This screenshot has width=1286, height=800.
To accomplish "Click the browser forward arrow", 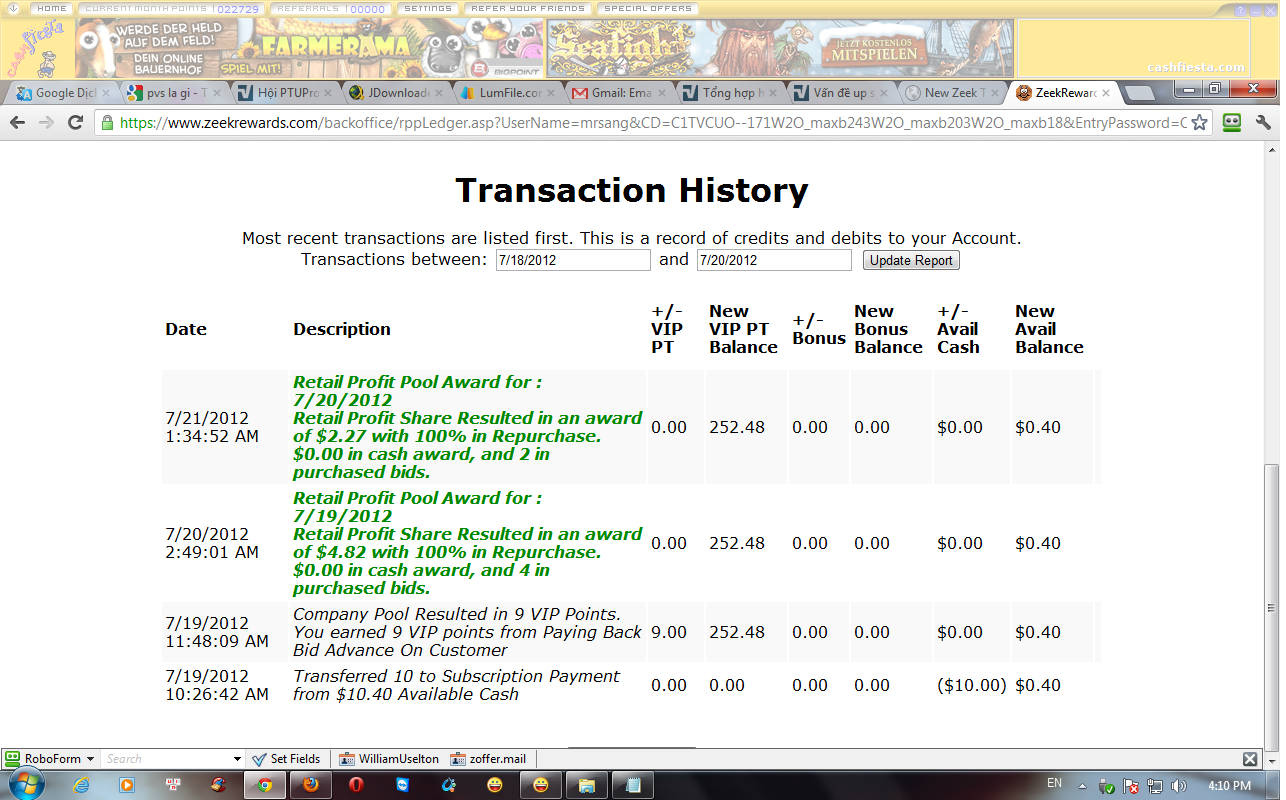I will (46, 122).
